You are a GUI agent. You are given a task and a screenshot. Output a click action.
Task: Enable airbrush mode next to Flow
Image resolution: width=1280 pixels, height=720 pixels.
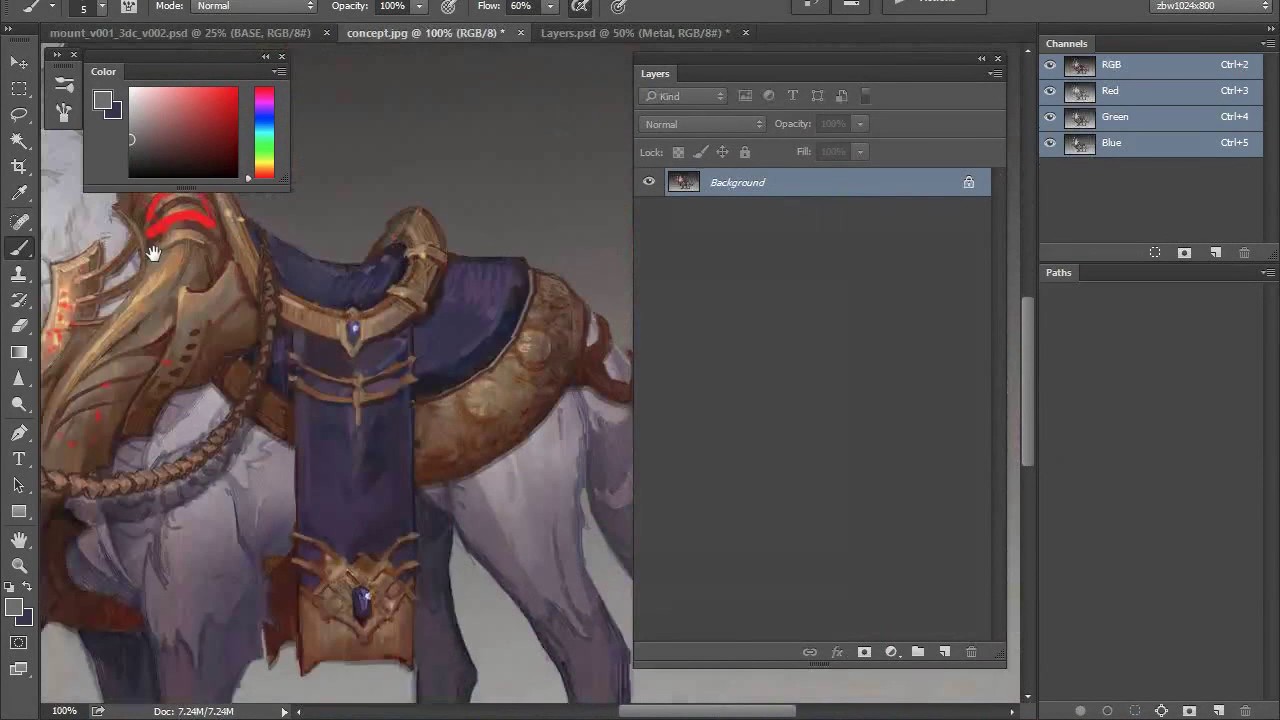click(x=579, y=6)
